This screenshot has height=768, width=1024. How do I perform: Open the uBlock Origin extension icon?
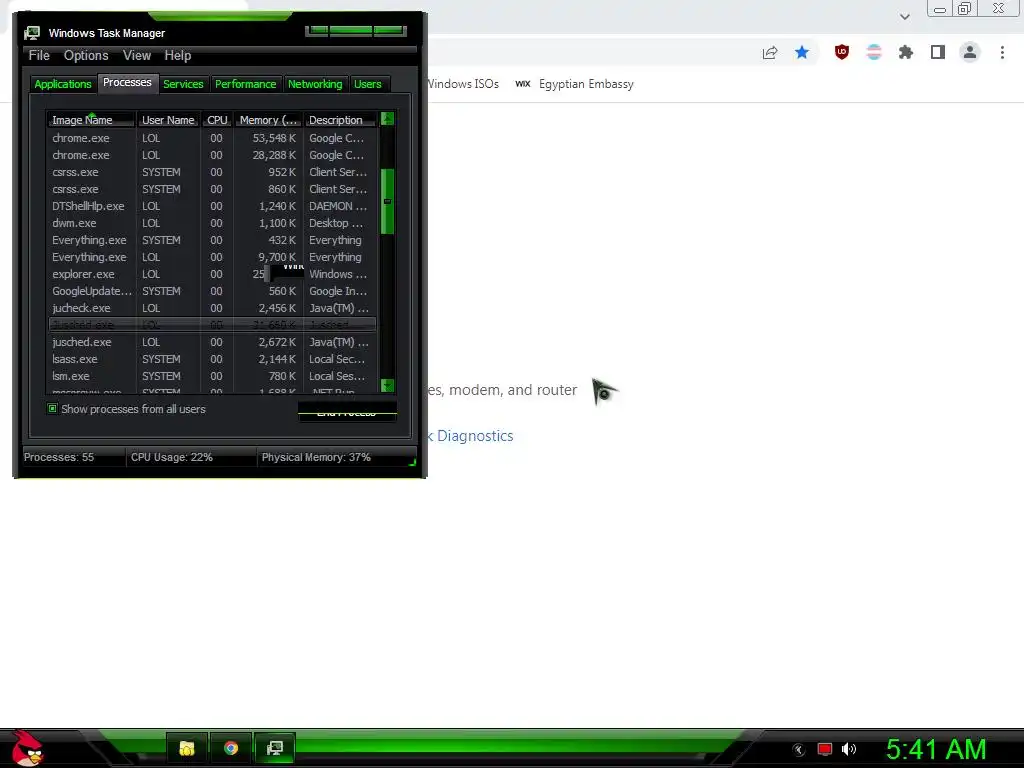click(x=842, y=52)
